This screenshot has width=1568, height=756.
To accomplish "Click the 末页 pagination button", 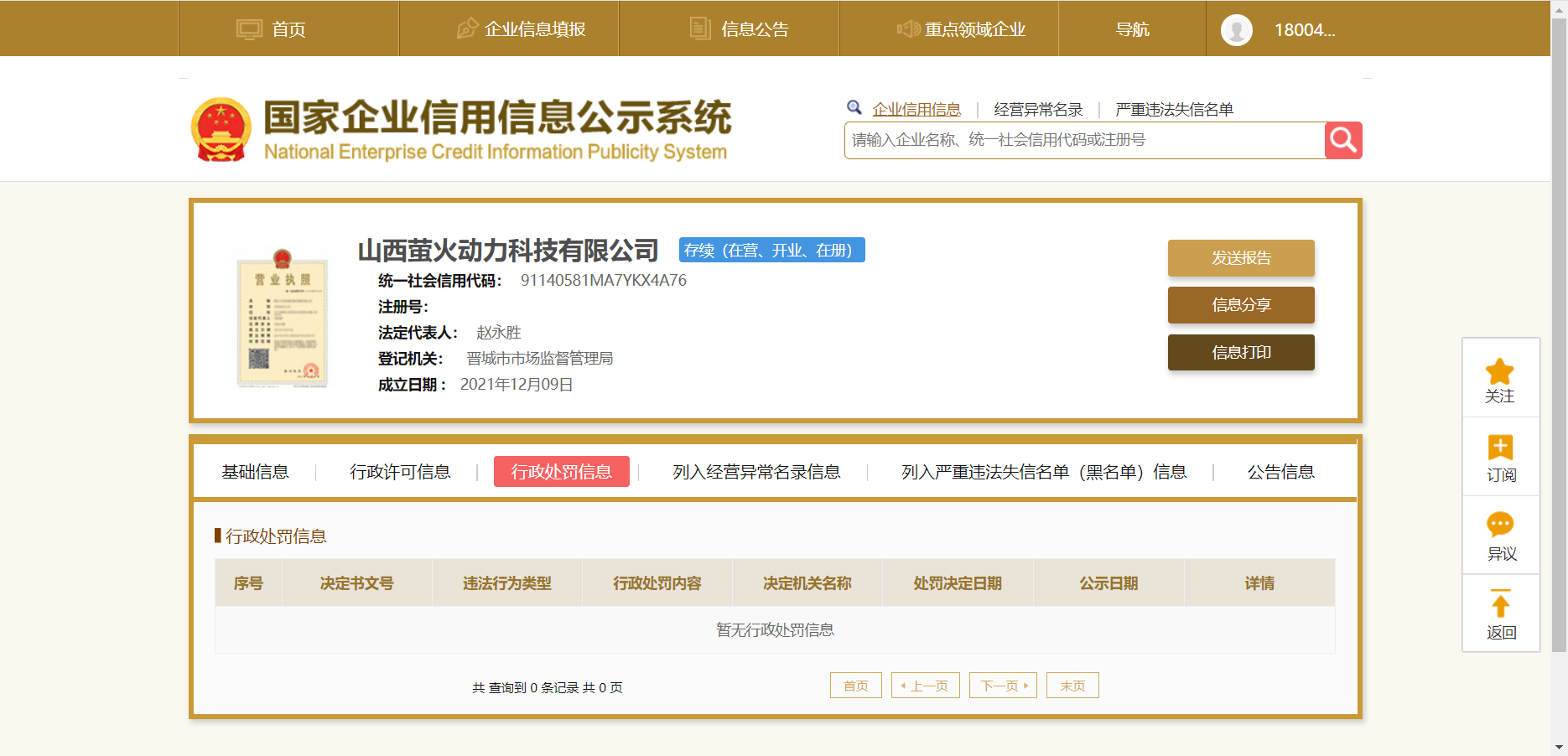I will click(1072, 686).
